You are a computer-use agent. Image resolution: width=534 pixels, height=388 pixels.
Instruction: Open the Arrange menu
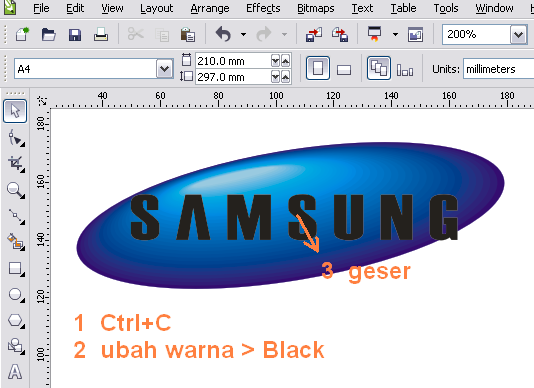pos(210,8)
